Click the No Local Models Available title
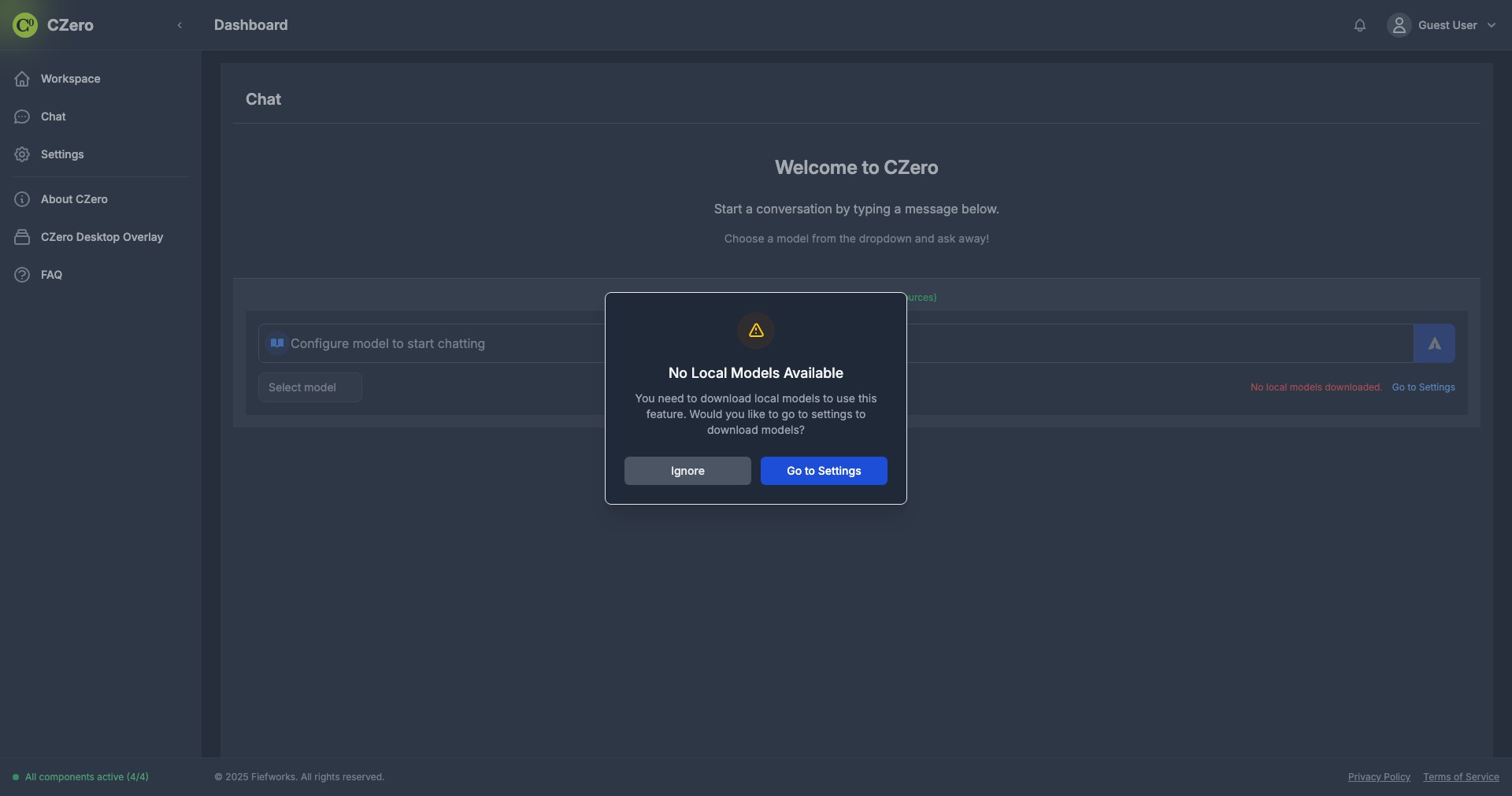1512x796 pixels. pos(756,373)
